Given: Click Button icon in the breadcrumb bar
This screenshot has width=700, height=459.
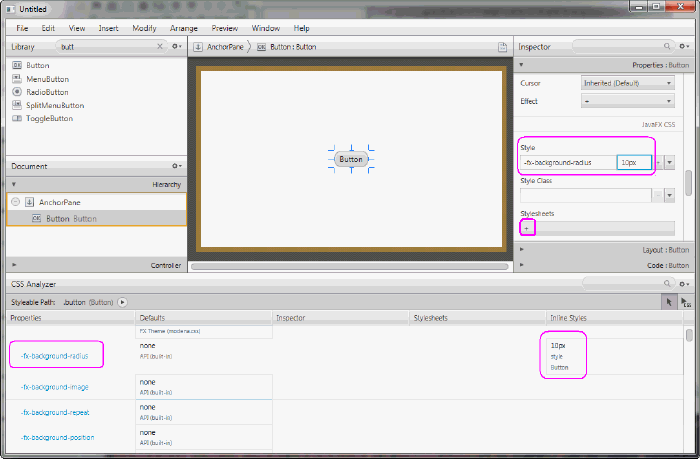Looking at the screenshot, I should click(262, 47).
